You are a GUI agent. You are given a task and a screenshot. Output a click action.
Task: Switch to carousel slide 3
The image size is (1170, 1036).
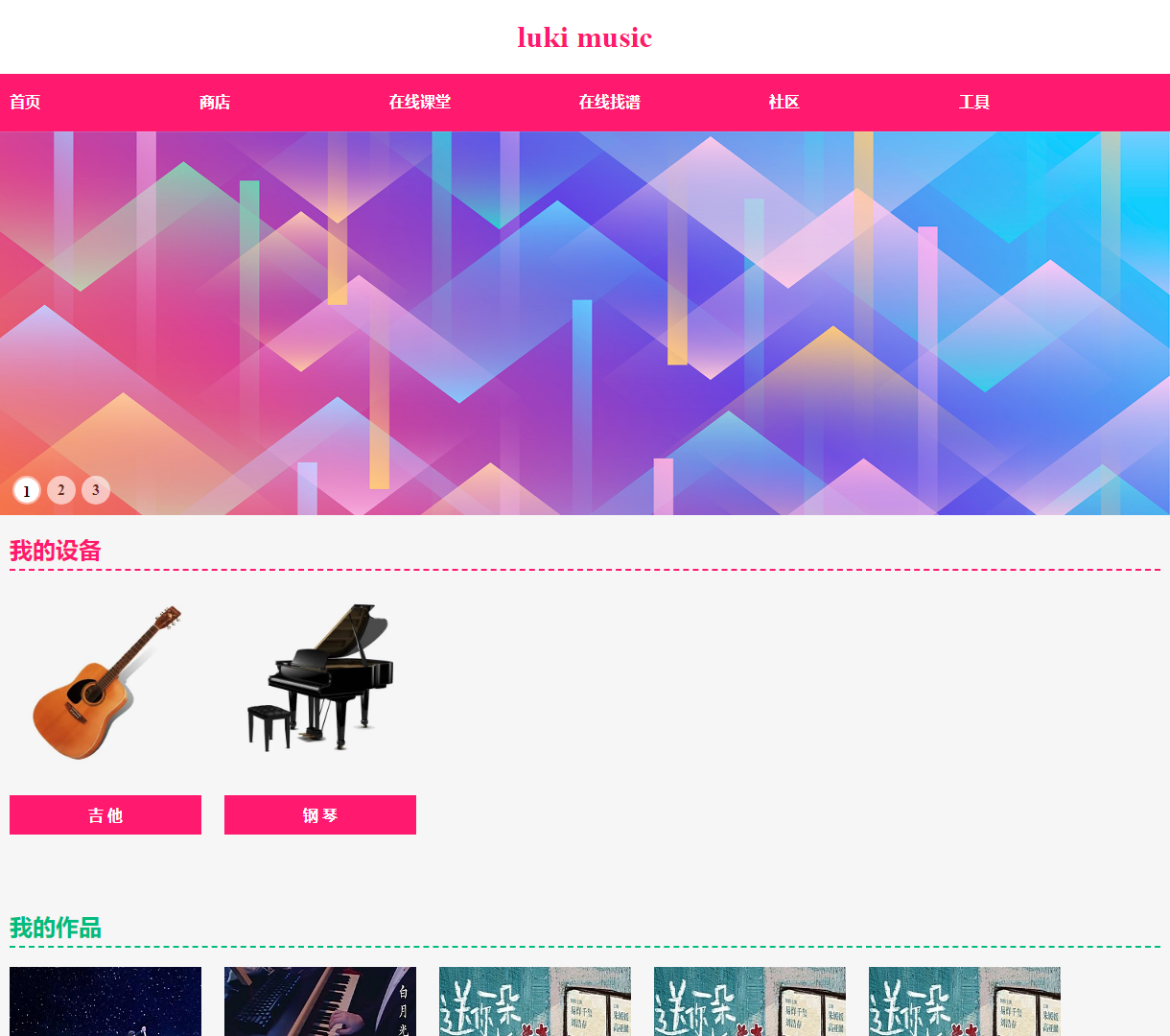[x=96, y=490]
